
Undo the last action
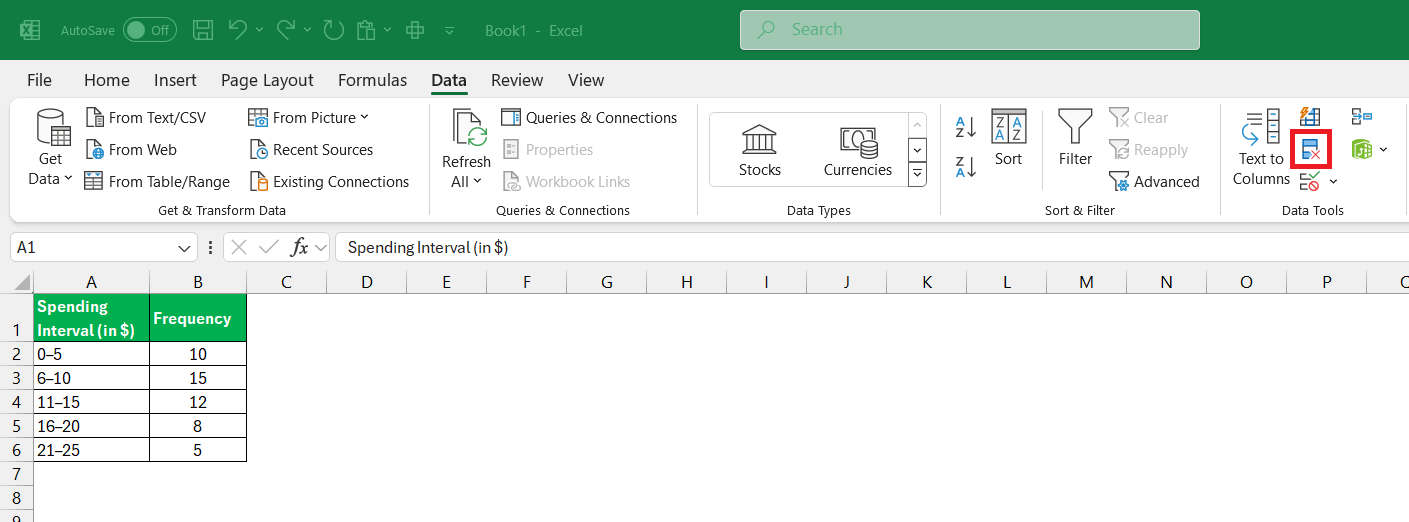(x=238, y=30)
